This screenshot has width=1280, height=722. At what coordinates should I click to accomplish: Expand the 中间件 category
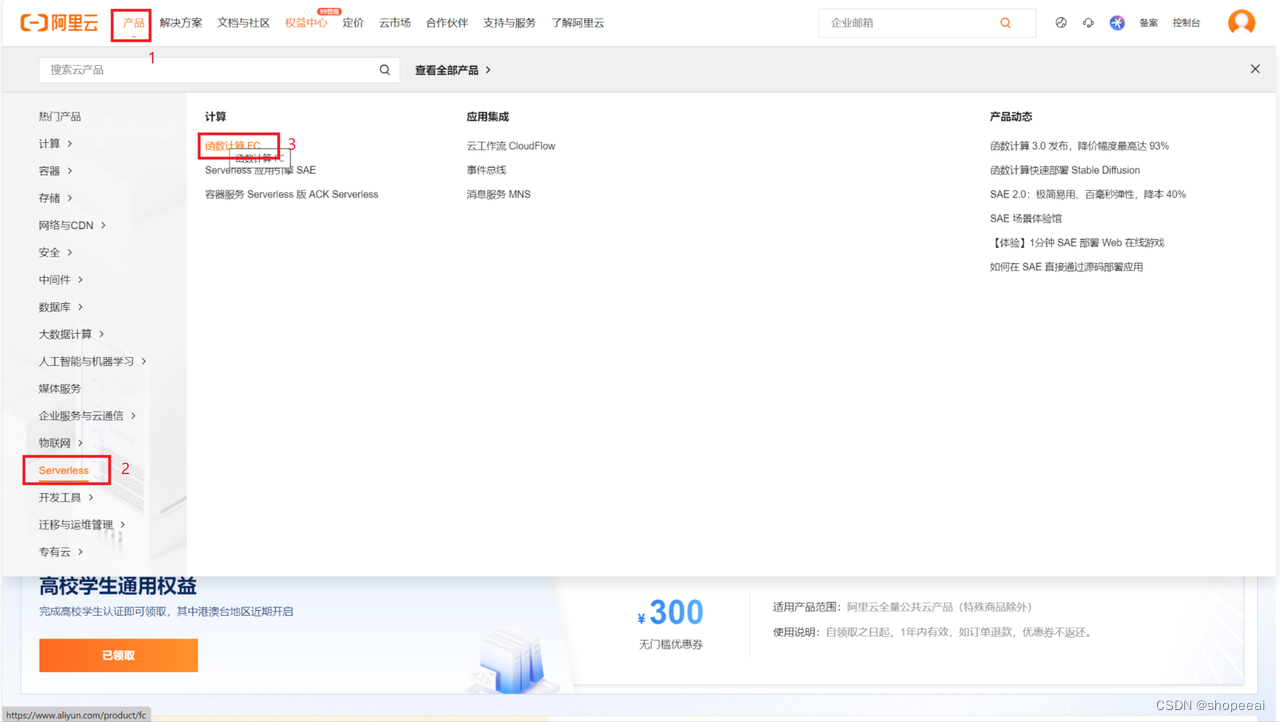(x=61, y=280)
